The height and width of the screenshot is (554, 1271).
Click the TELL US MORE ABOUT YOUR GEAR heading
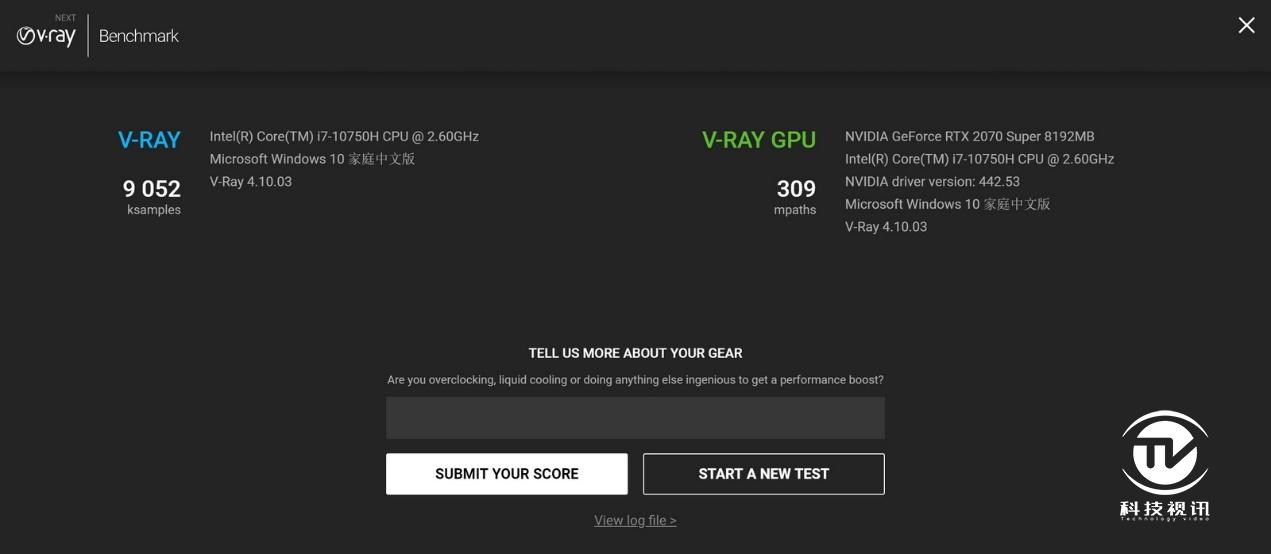pos(635,353)
